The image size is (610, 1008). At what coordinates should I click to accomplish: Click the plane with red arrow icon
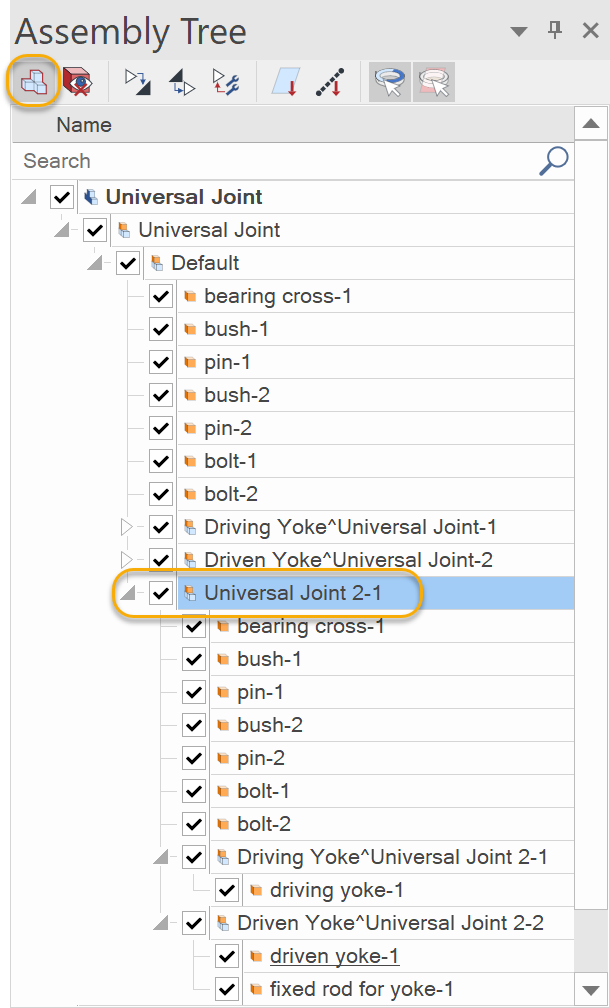tap(286, 82)
